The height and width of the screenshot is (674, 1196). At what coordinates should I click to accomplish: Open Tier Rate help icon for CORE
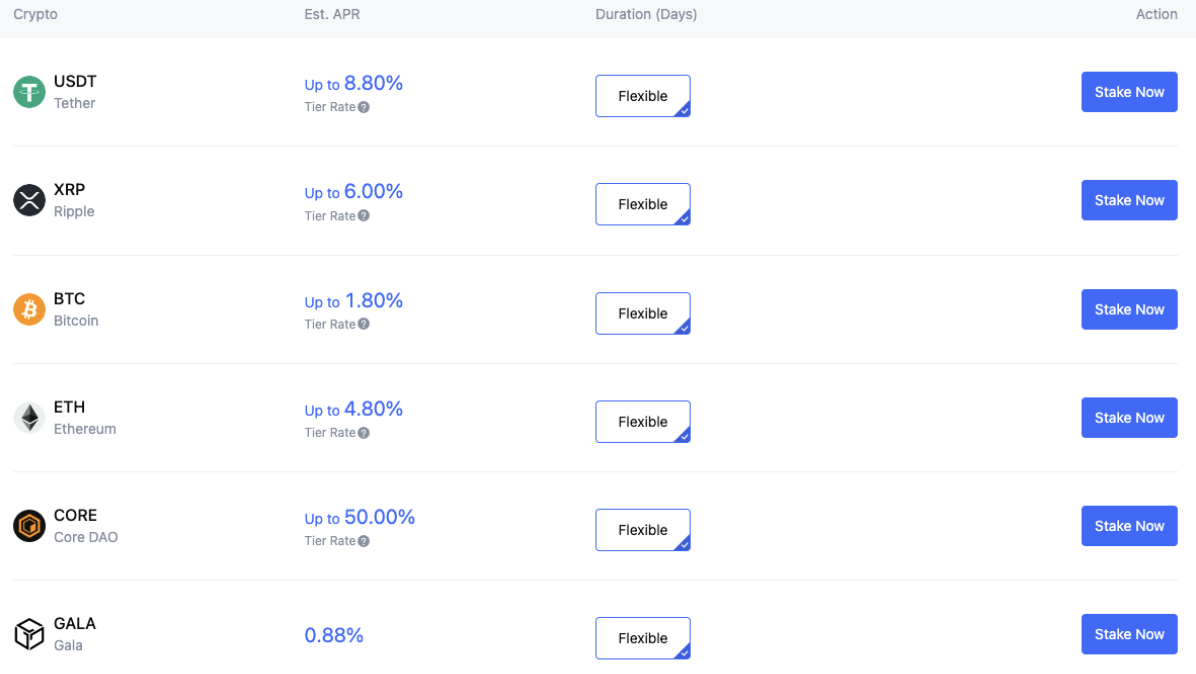[364, 541]
